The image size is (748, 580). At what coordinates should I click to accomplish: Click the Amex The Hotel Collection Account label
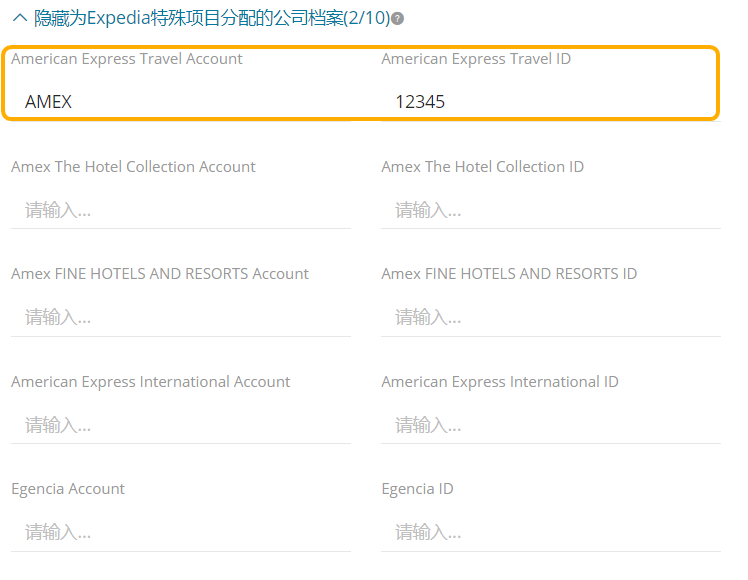tap(134, 166)
